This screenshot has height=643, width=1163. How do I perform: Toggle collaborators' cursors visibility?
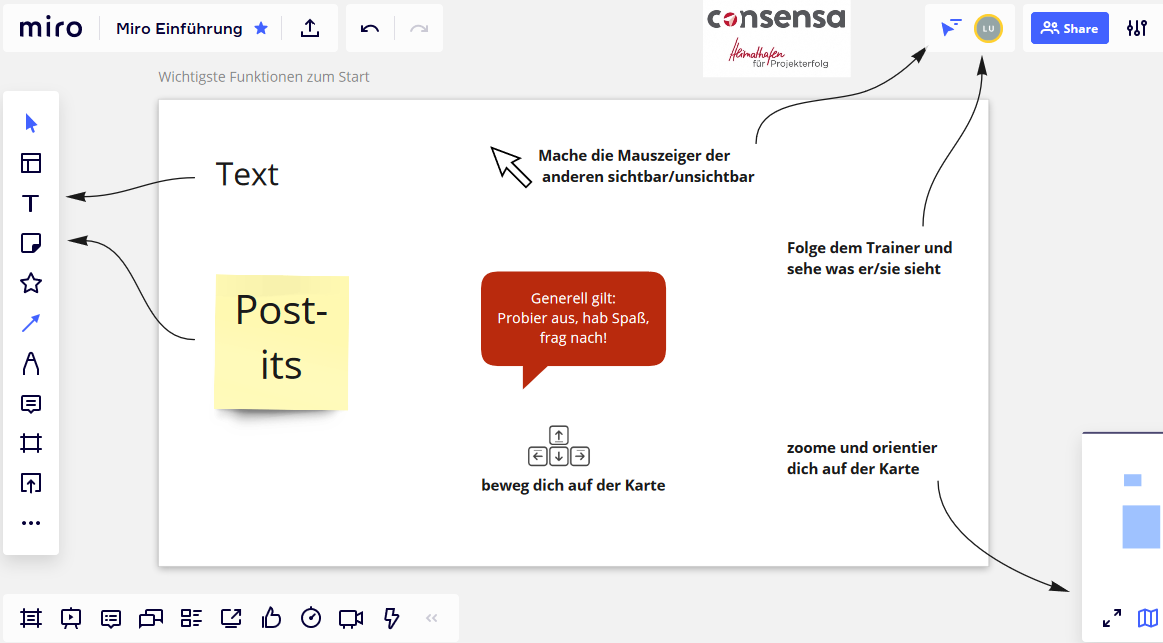pos(951,28)
